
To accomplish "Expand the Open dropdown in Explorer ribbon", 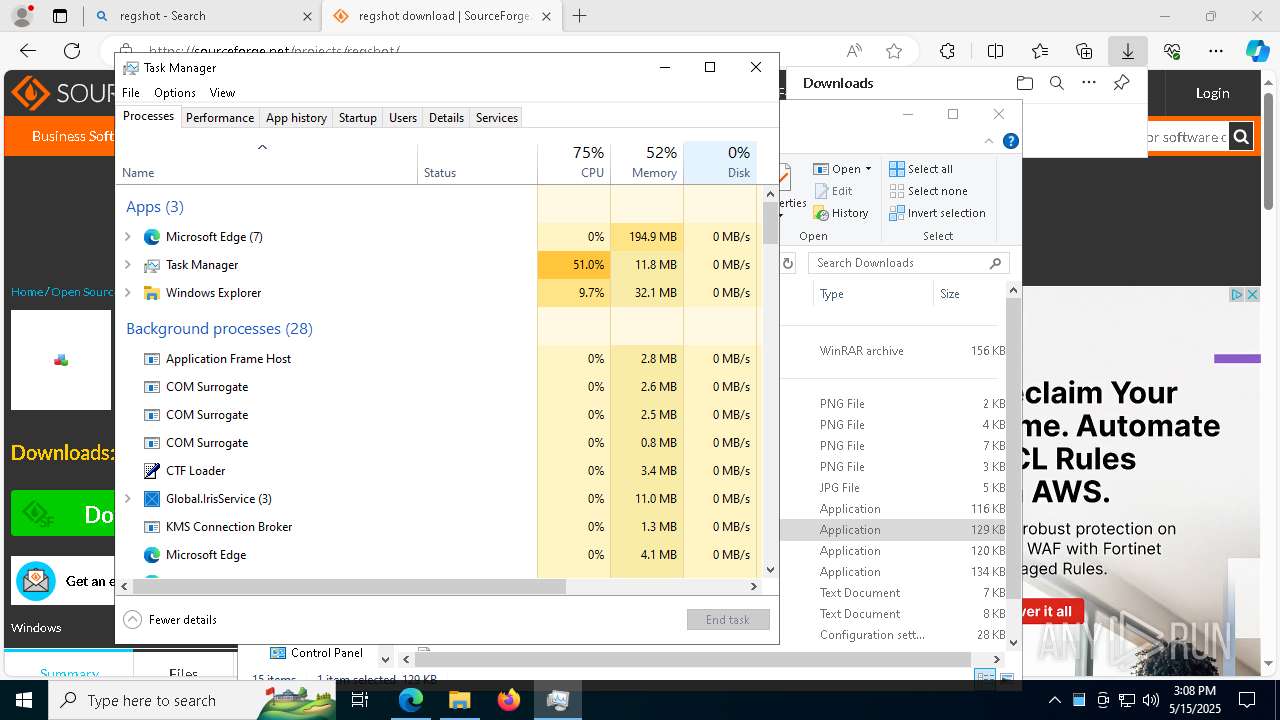I will tap(868, 169).
